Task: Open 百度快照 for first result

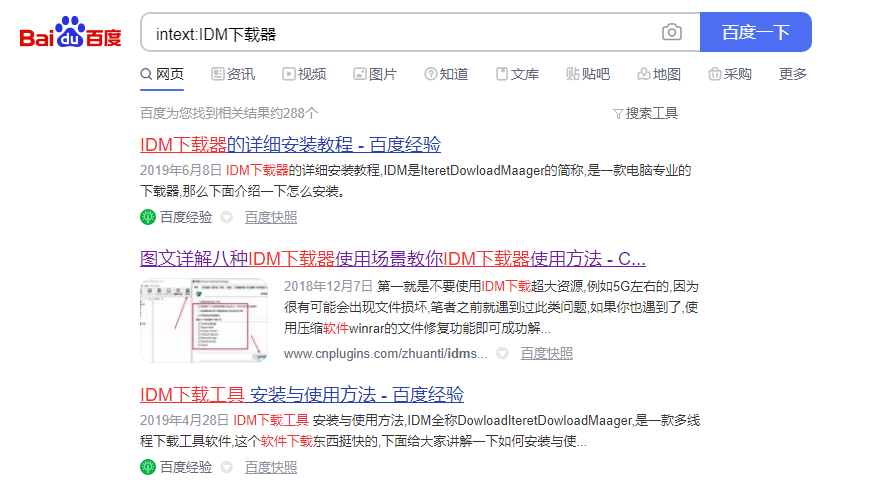Action: (x=271, y=217)
